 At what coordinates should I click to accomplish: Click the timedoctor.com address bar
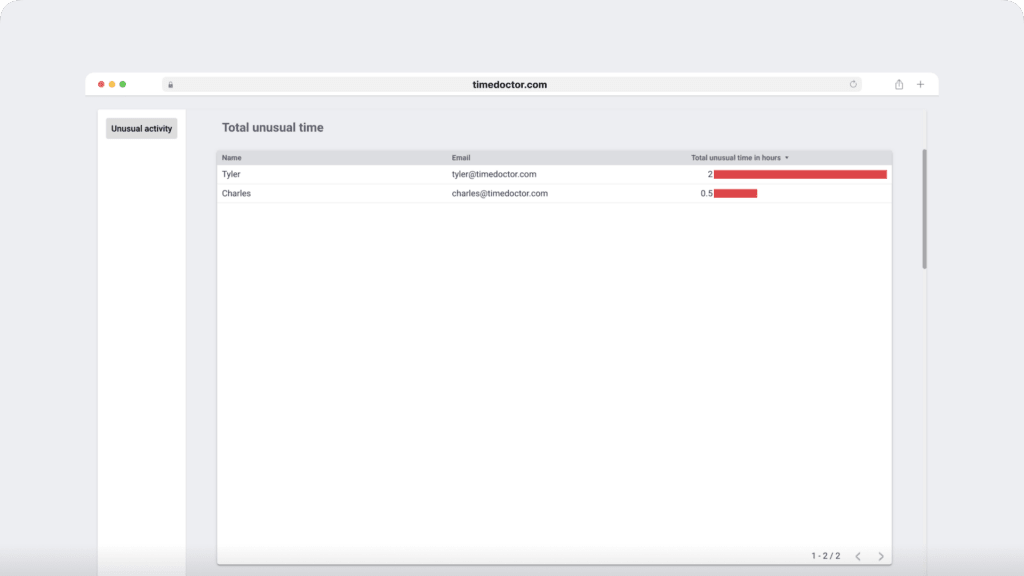[509, 85]
